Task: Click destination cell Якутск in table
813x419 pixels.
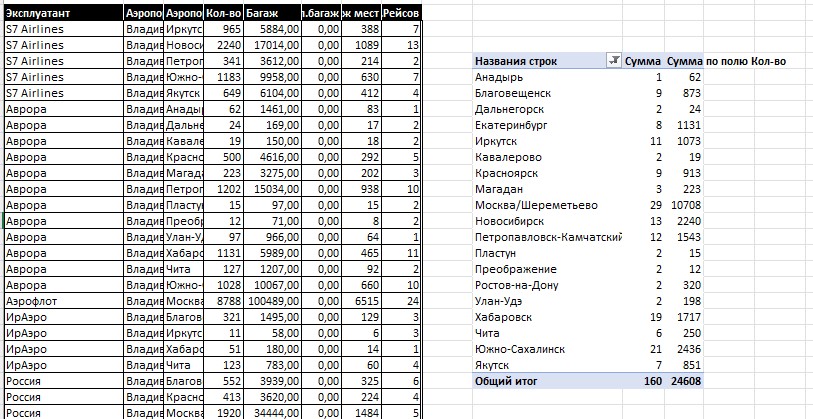Action: coord(184,93)
